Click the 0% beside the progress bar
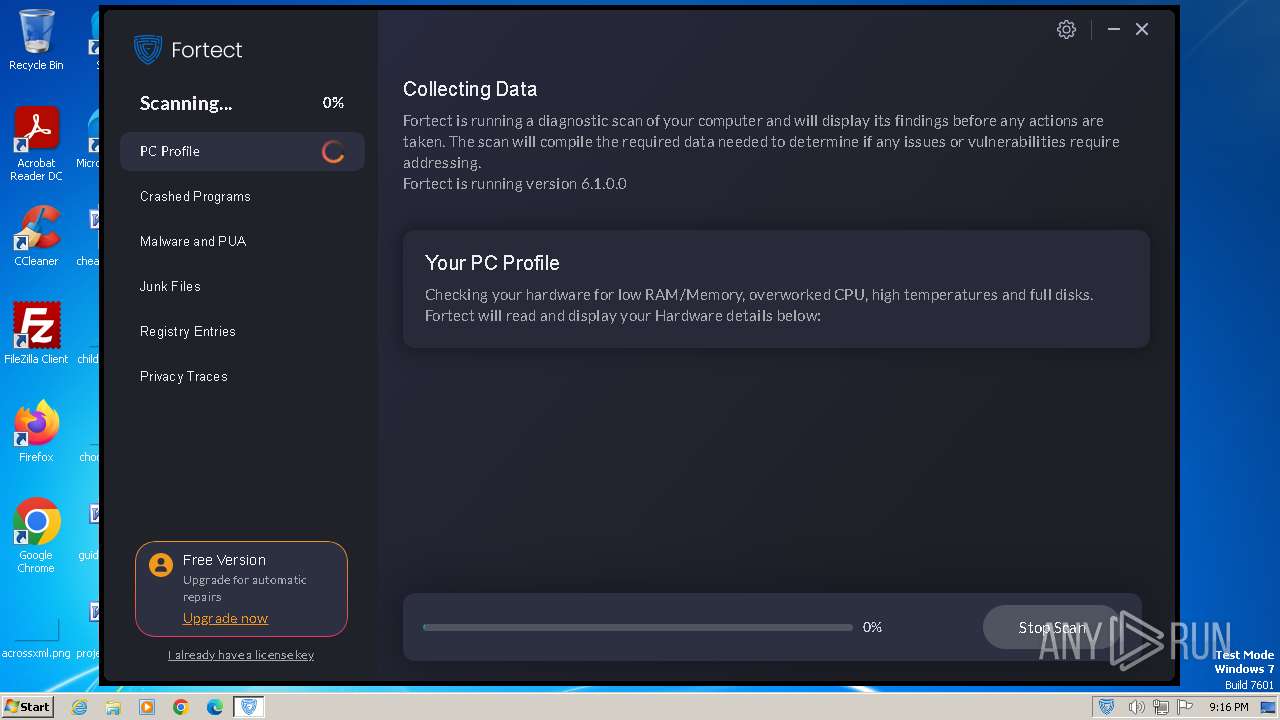This screenshot has width=1280, height=720. (x=872, y=628)
